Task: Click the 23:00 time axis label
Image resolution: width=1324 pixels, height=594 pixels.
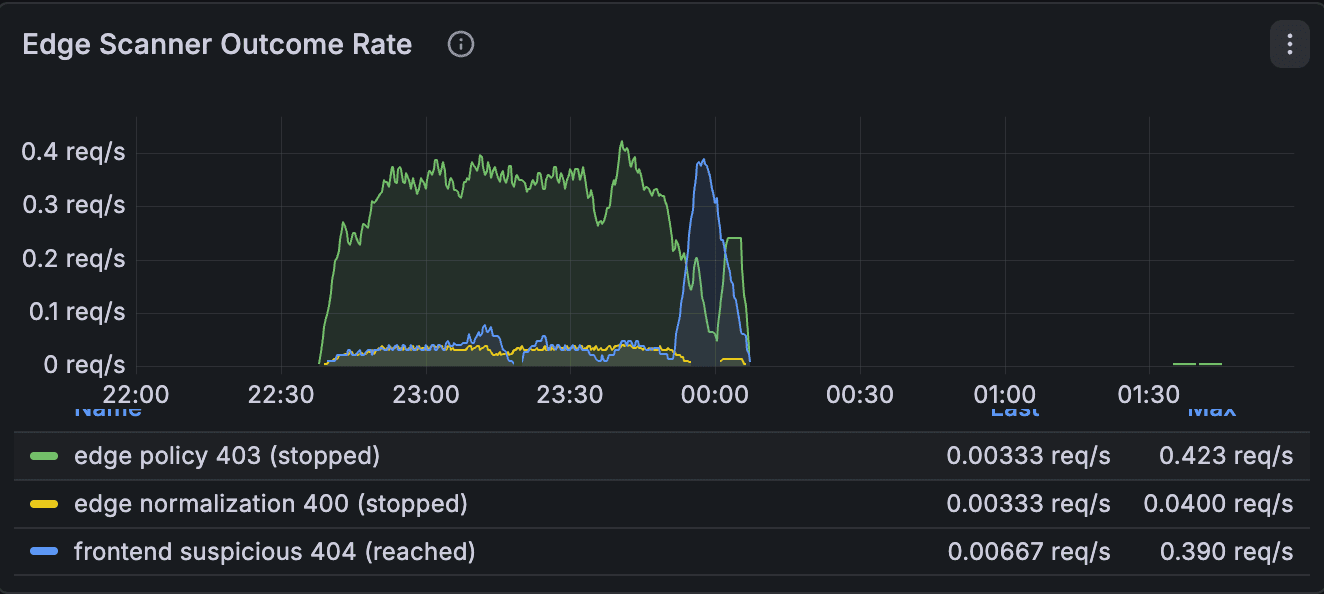Action: (x=427, y=394)
